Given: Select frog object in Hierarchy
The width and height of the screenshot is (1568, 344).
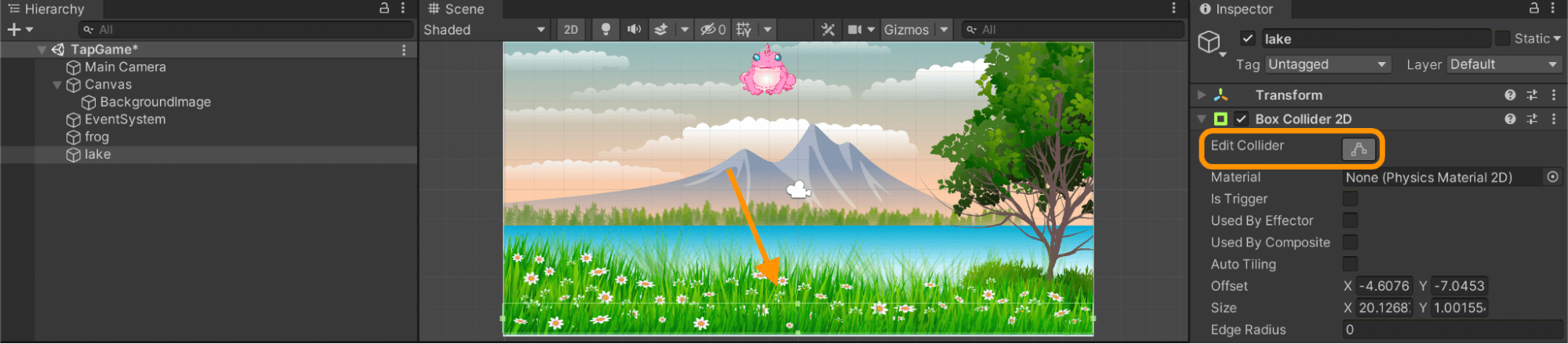Looking at the screenshot, I should pos(96,137).
